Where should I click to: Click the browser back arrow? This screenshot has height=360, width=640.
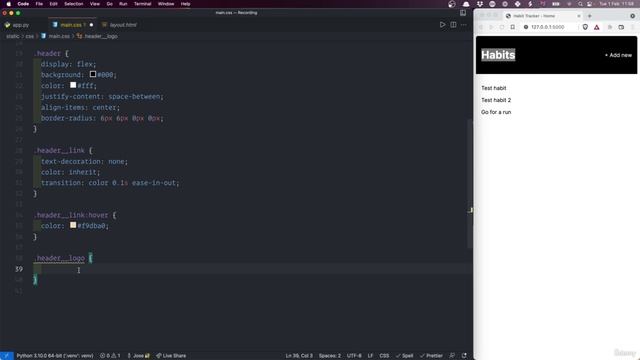coord(481,27)
